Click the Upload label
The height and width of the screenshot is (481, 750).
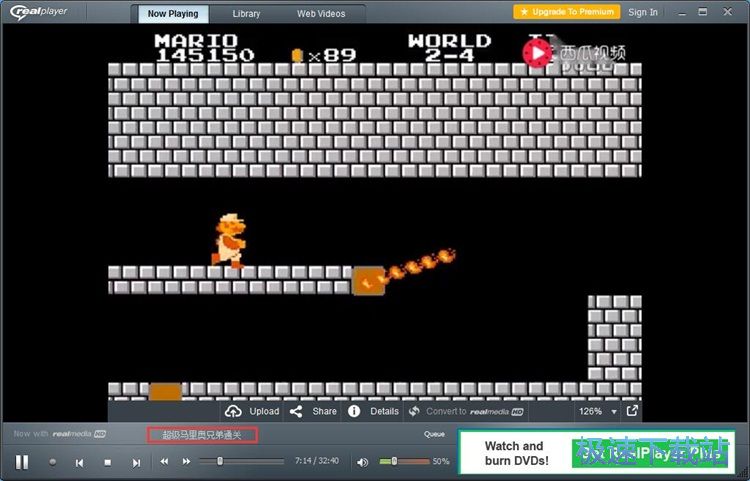(264, 411)
